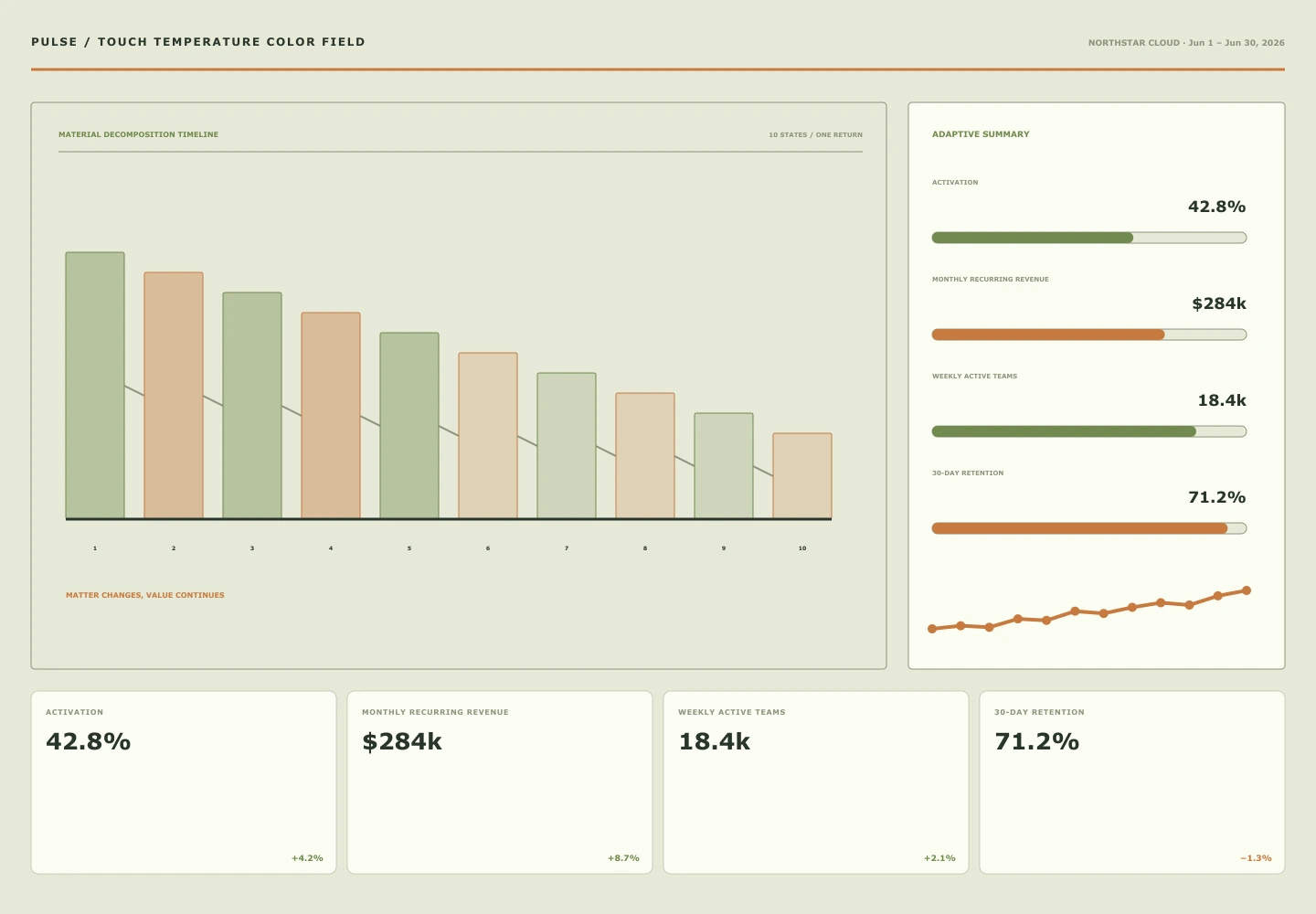The height and width of the screenshot is (914, 1316).
Task: Select bar 10 in the timeline chart
Action: 802,476
